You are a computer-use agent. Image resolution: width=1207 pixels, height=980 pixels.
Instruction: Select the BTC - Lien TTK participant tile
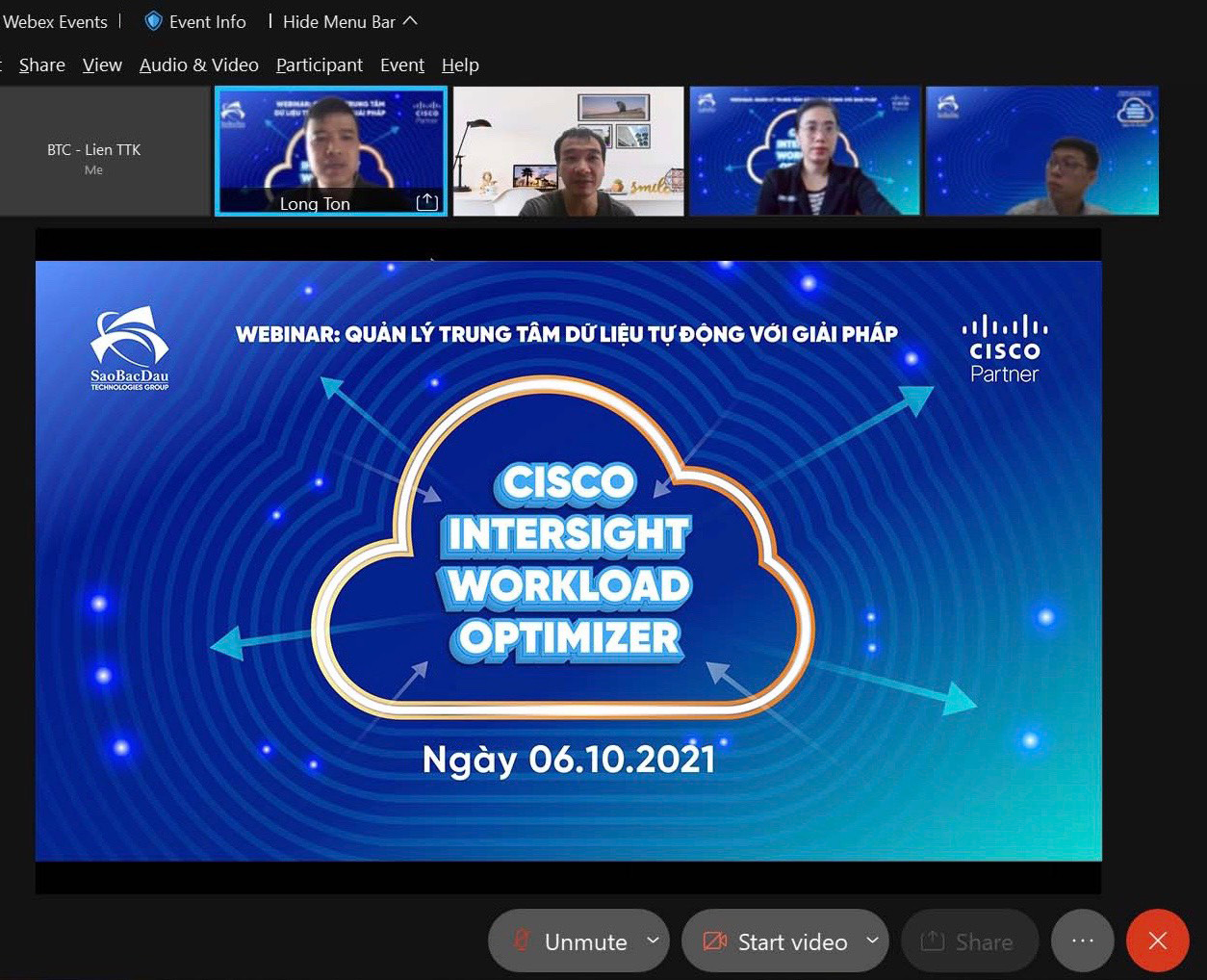tap(104, 151)
